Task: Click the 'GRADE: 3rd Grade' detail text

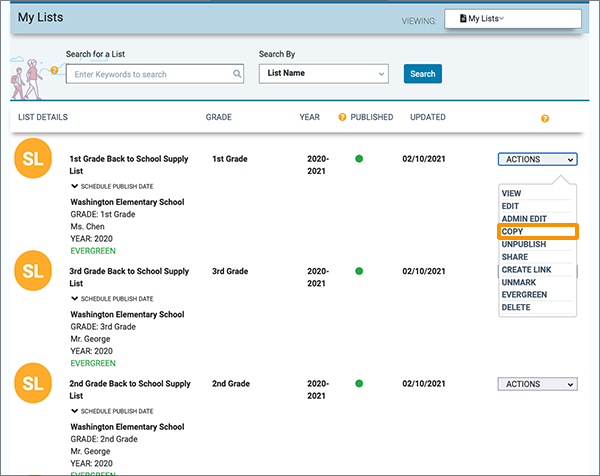Action: pos(103,326)
